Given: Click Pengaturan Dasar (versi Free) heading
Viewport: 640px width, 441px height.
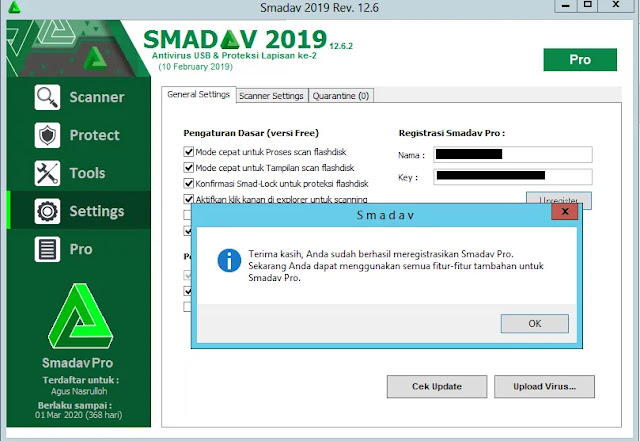Looking at the screenshot, I should tap(251, 133).
